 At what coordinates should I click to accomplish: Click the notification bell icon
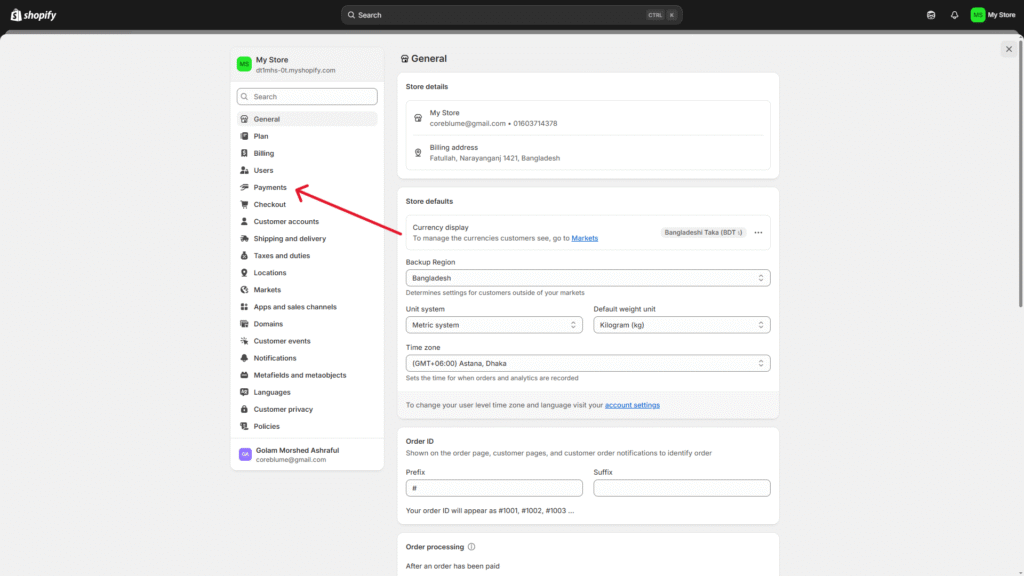point(954,15)
